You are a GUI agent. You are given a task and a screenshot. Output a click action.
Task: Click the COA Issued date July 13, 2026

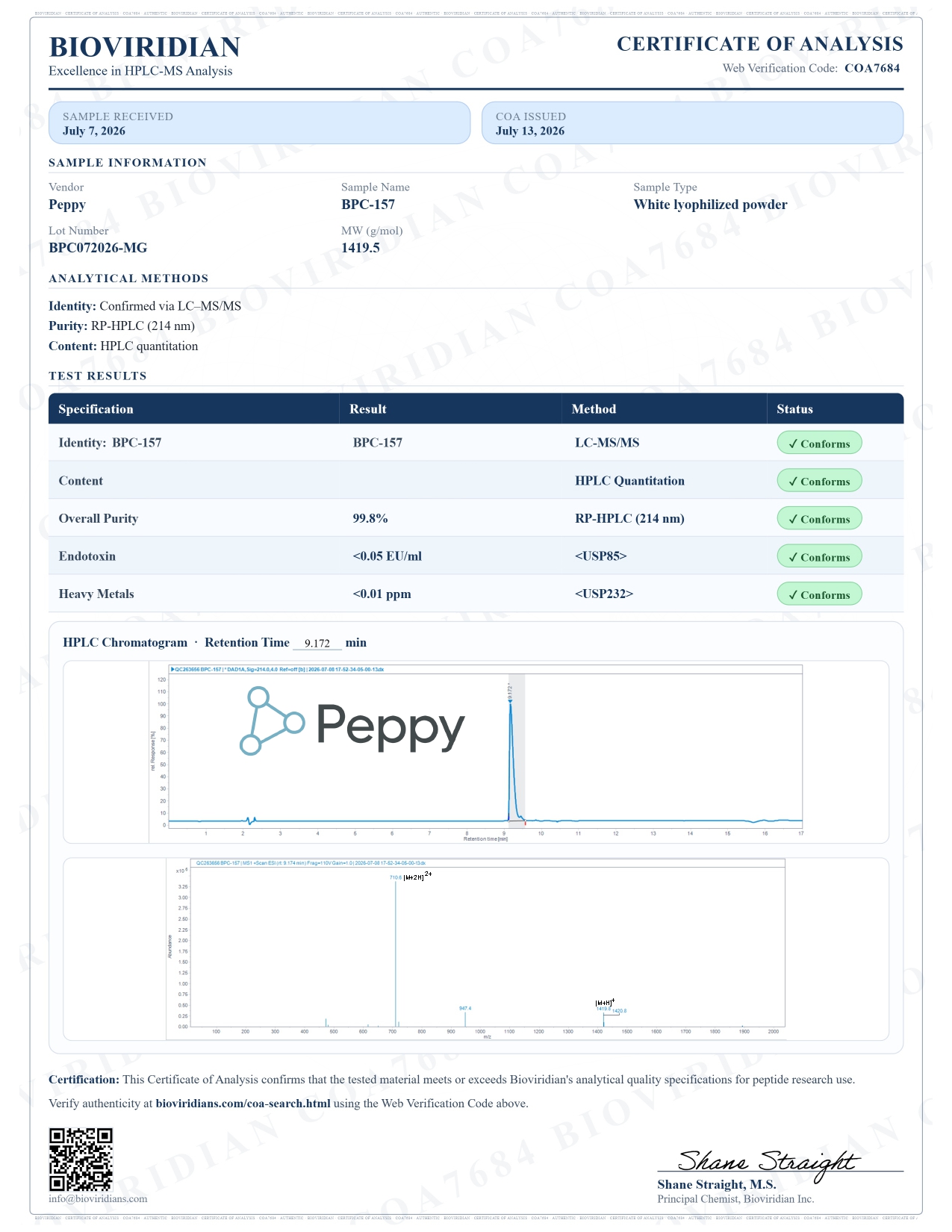point(530,131)
